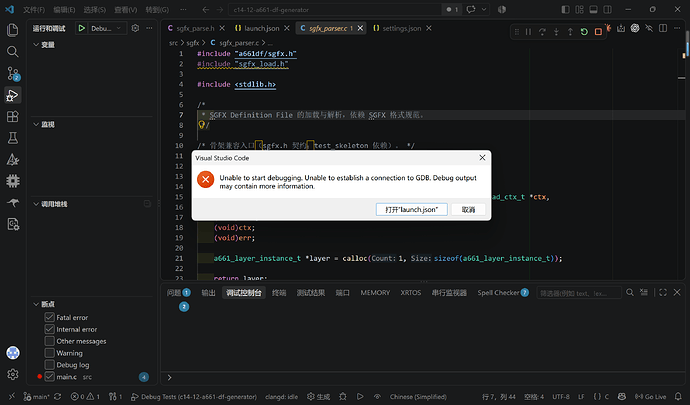Viewport: 690px width, 405px height.
Task: Open the Source Control view
Action: pos(12,73)
